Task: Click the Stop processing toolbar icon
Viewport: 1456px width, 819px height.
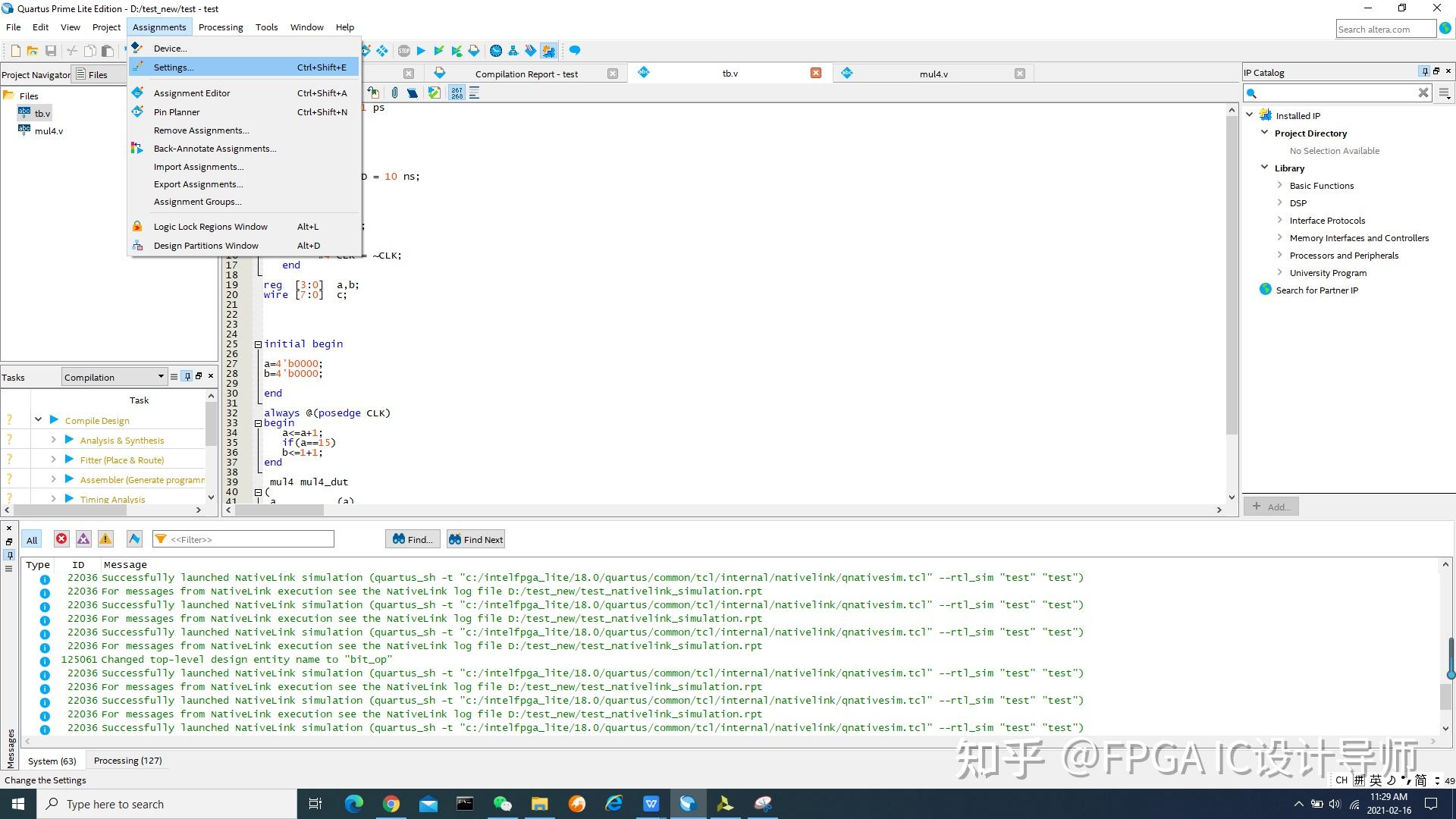Action: pos(403,51)
